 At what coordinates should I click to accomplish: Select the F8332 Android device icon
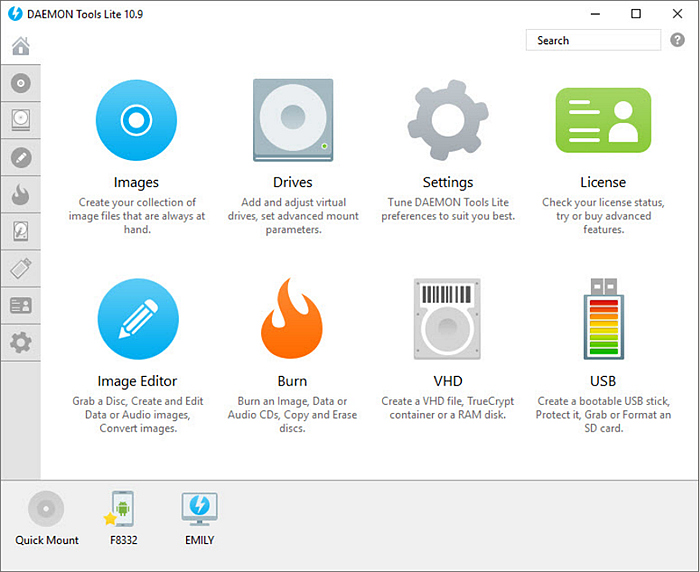click(120, 509)
